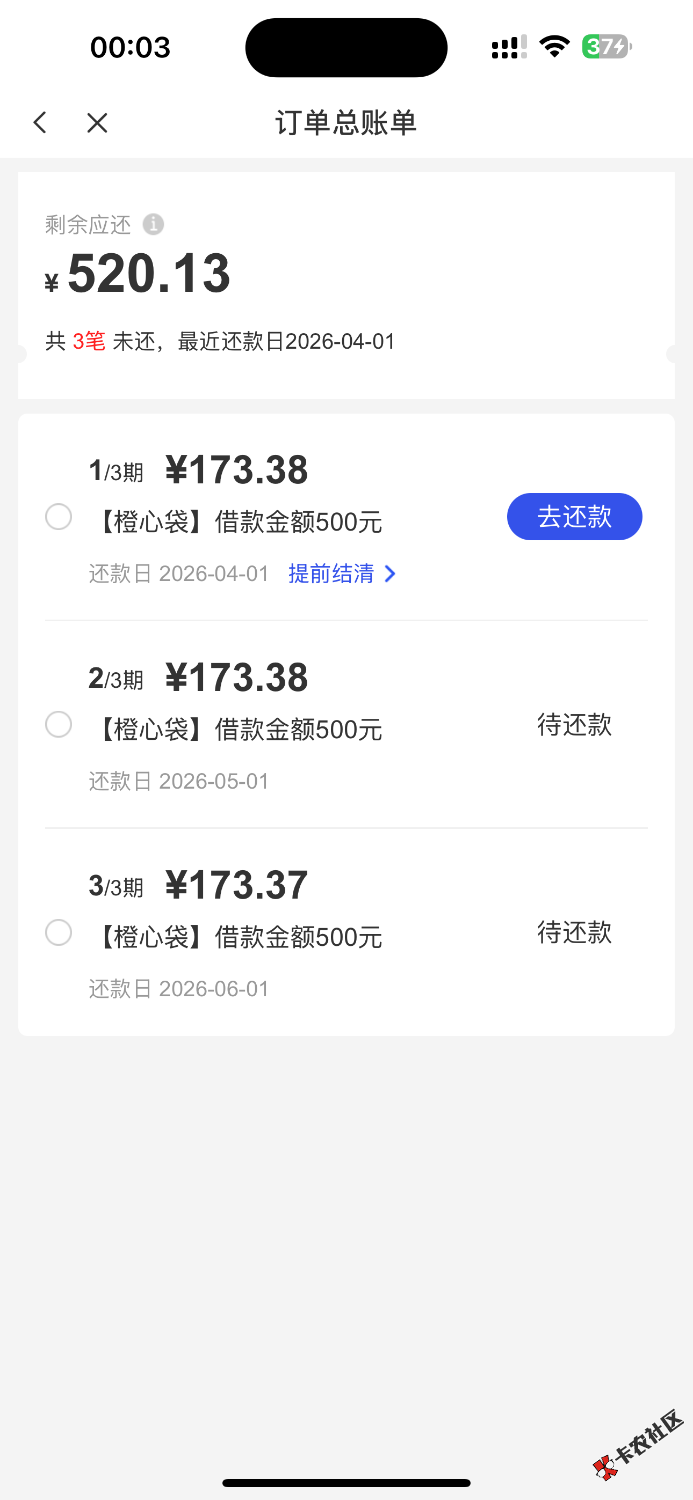The height and width of the screenshot is (1500, 693).
Task: Tap the home indicator bar
Action: tap(346, 1483)
